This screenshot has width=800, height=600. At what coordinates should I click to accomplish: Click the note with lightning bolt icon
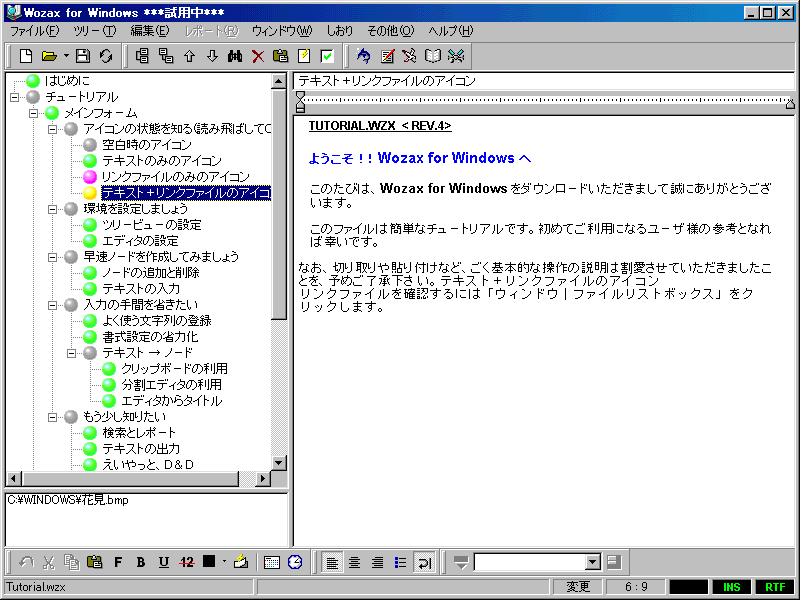click(304, 56)
